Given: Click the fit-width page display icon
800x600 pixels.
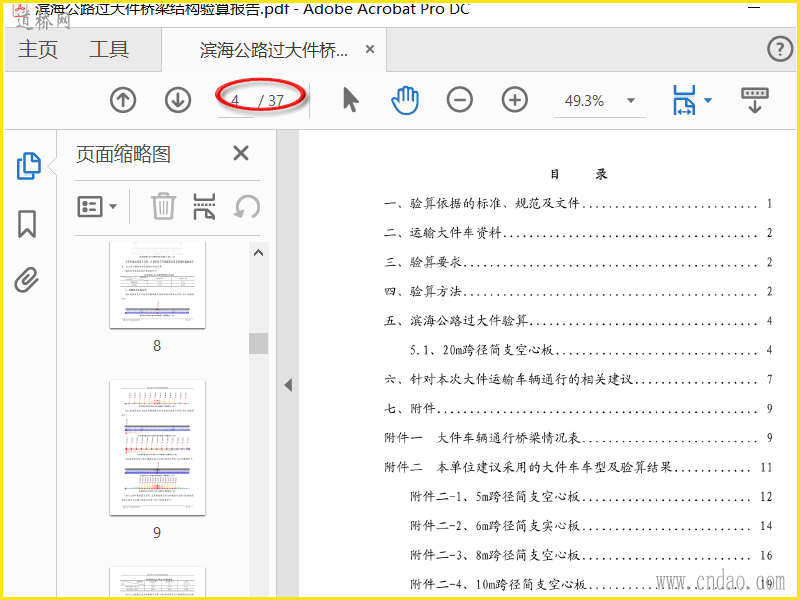Looking at the screenshot, I should tap(684, 100).
